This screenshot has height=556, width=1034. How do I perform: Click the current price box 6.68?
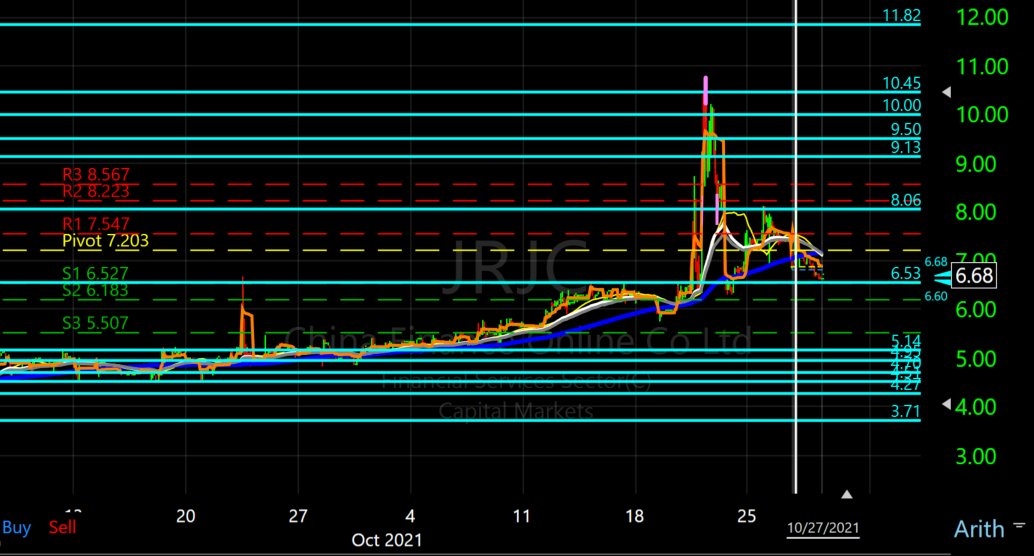pos(974,275)
